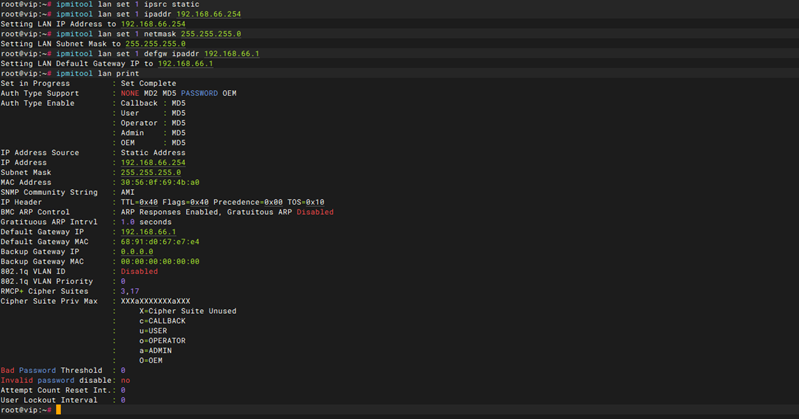
Task: Click the red NONE auth type
Action: point(130,93)
